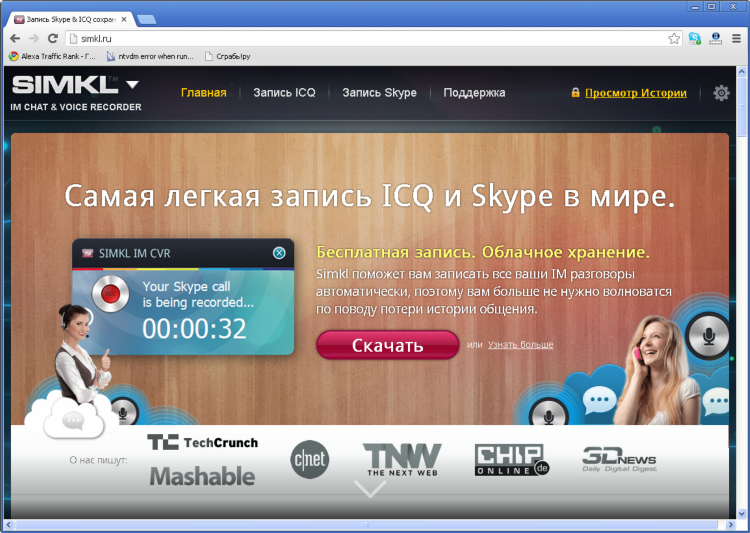Click the 3DNews logo

(x=619, y=459)
